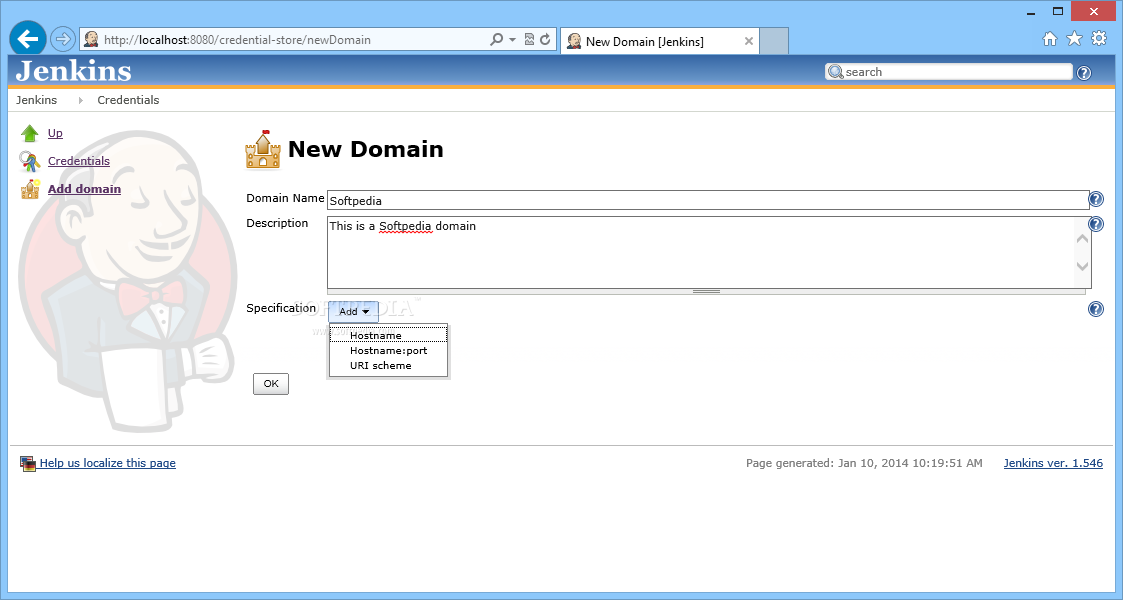The width and height of the screenshot is (1123, 600).
Task: Open the Add domain sidebar link
Action: click(x=85, y=189)
